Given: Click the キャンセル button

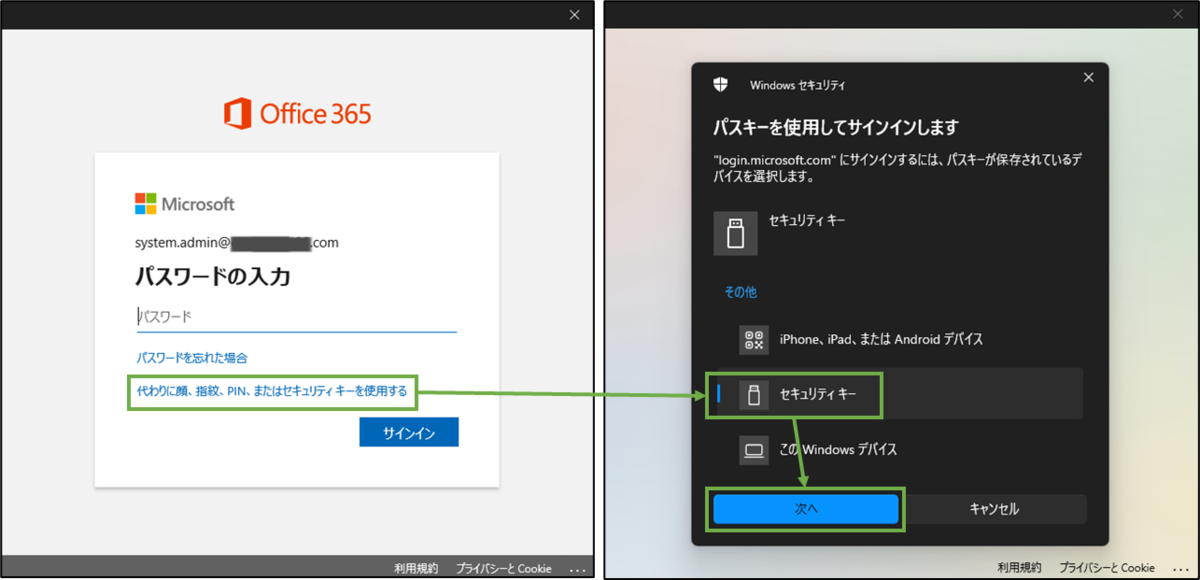Looking at the screenshot, I should pyautogui.click(x=994, y=509).
